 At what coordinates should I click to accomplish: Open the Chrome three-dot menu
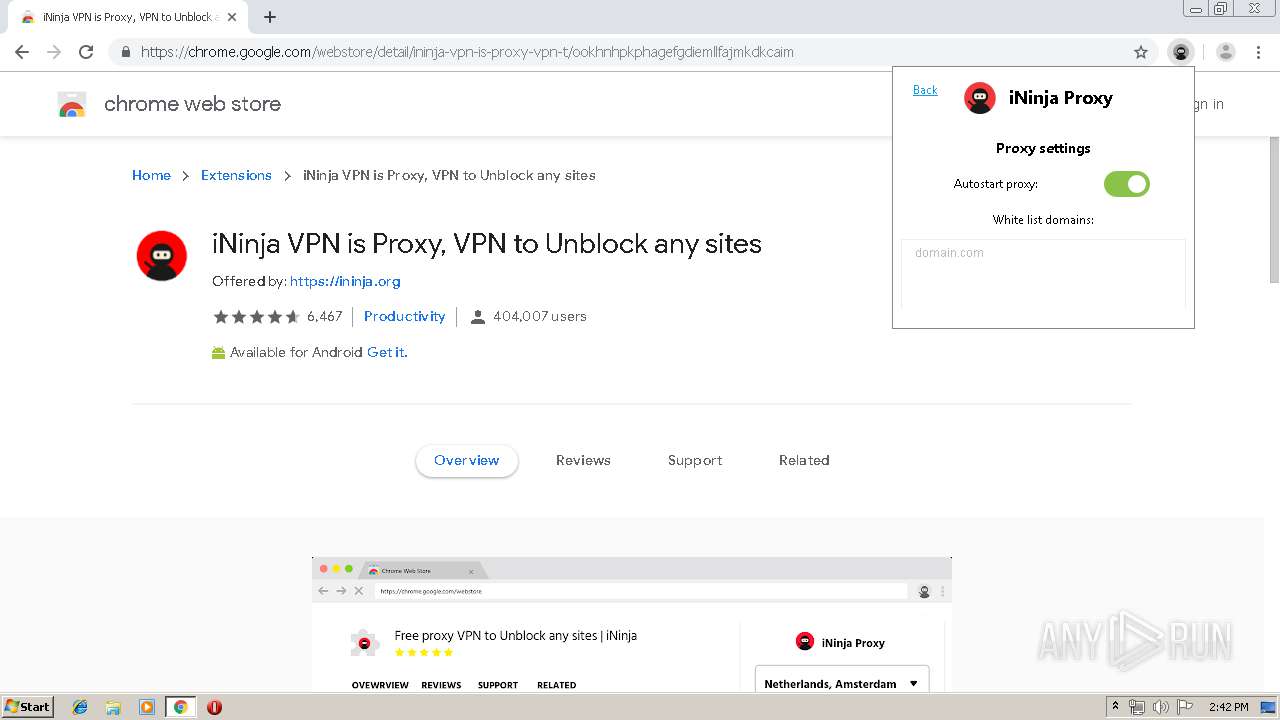[x=1258, y=52]
